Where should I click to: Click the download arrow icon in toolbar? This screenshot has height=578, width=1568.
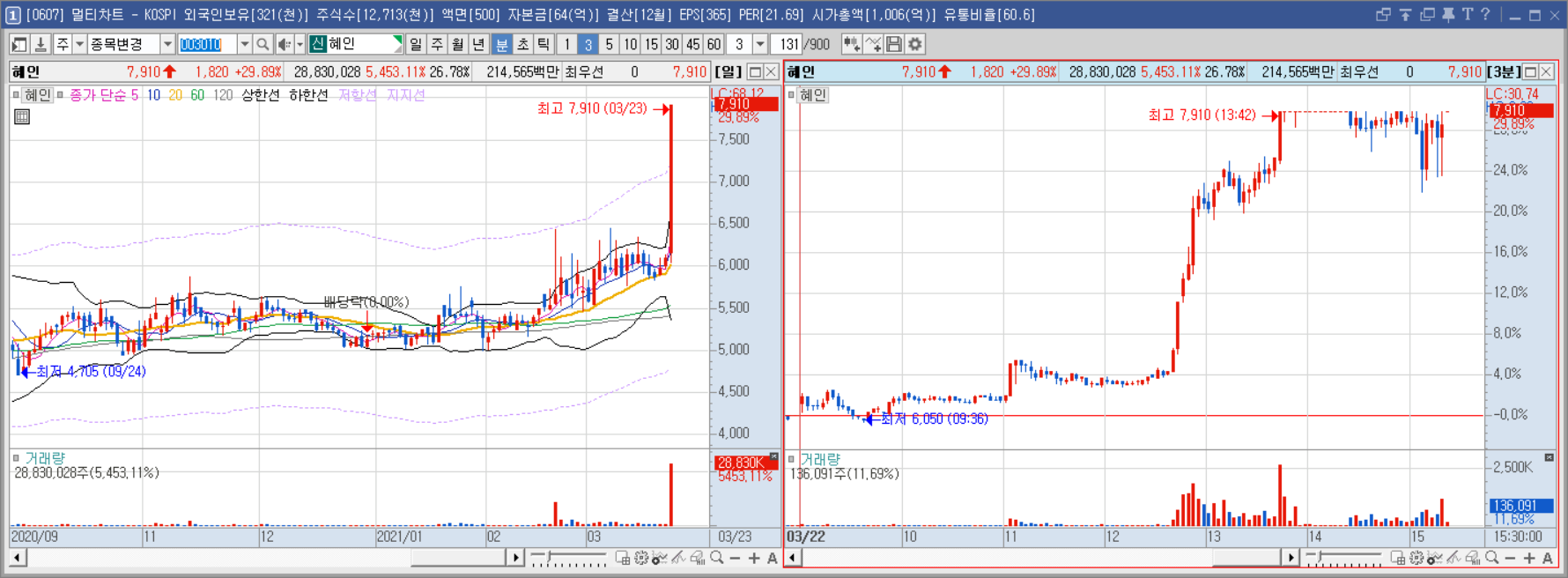[41, 44]
